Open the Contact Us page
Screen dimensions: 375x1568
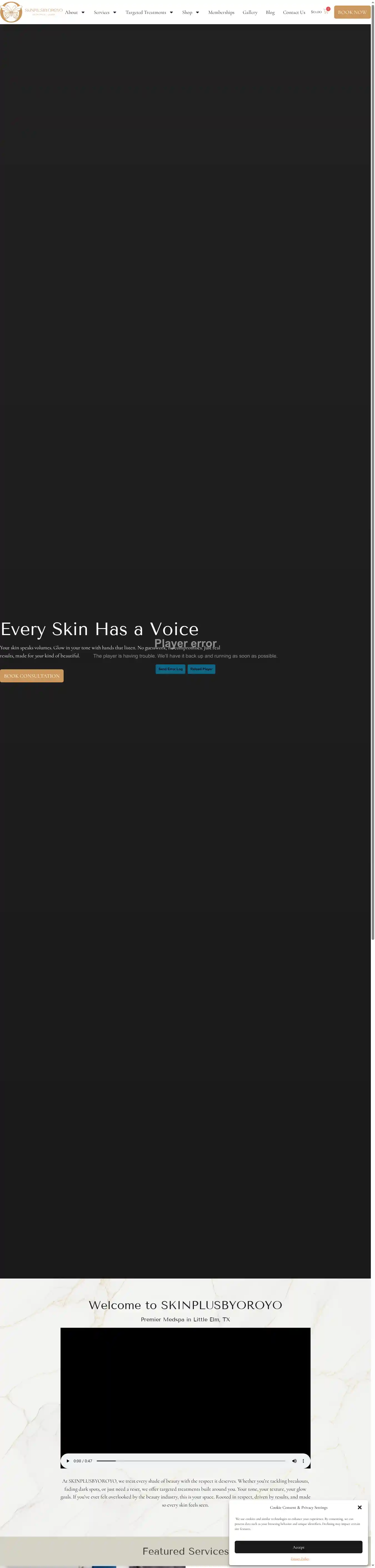tap(294, 12)
